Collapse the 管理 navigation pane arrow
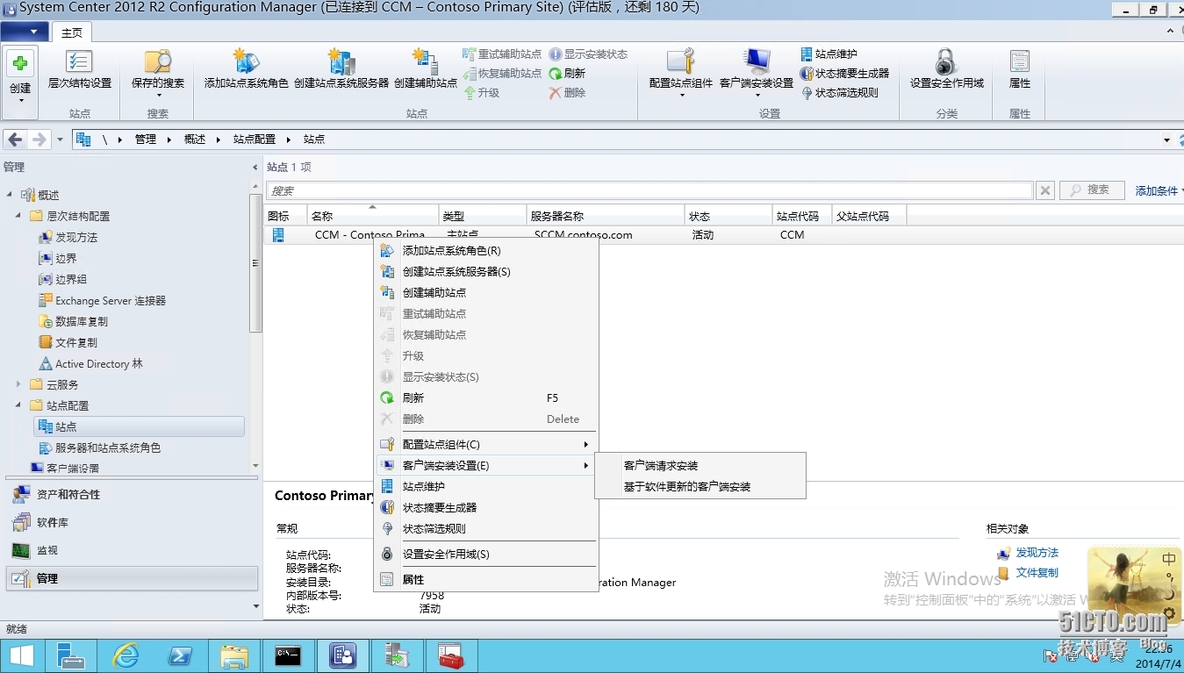The width and height of the screenshot is (1184, 673). (x=254, y=167)
